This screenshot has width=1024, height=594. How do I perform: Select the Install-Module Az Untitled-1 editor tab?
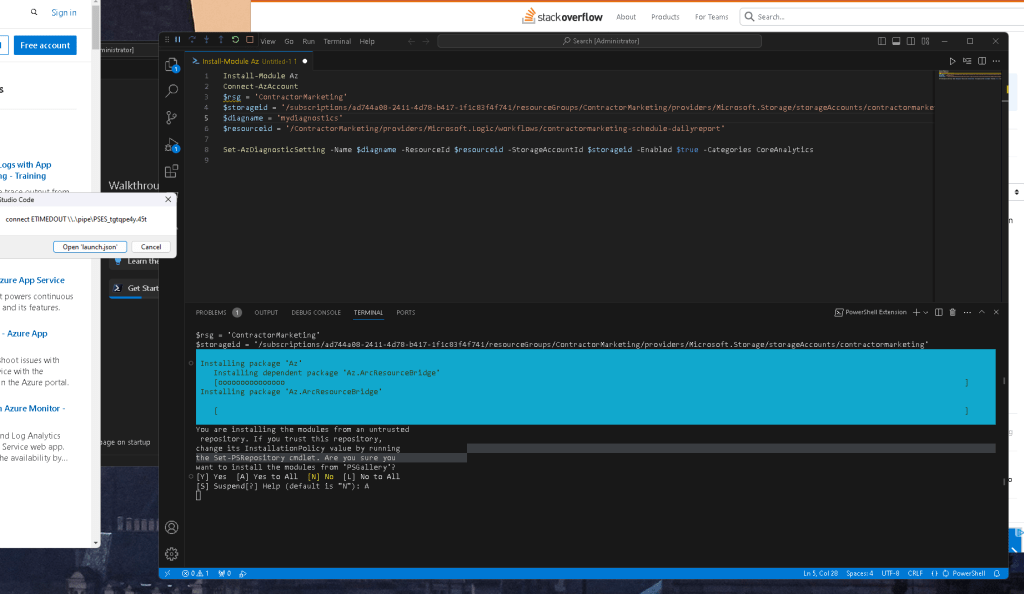coord(249,61)
